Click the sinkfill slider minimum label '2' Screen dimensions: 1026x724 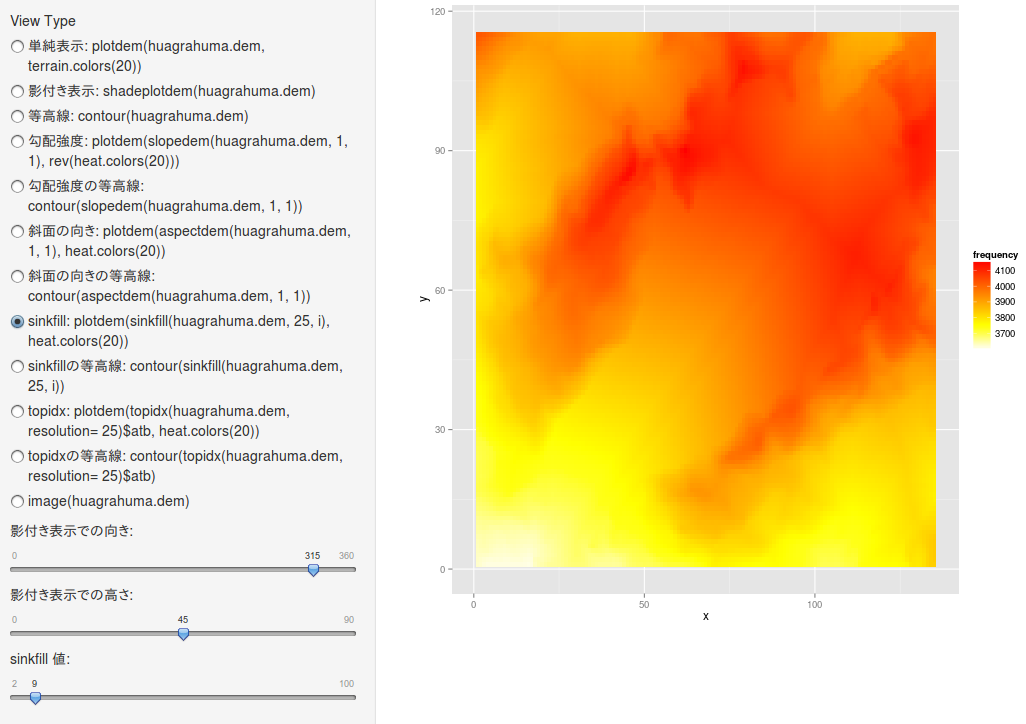[x=14, y=683]
